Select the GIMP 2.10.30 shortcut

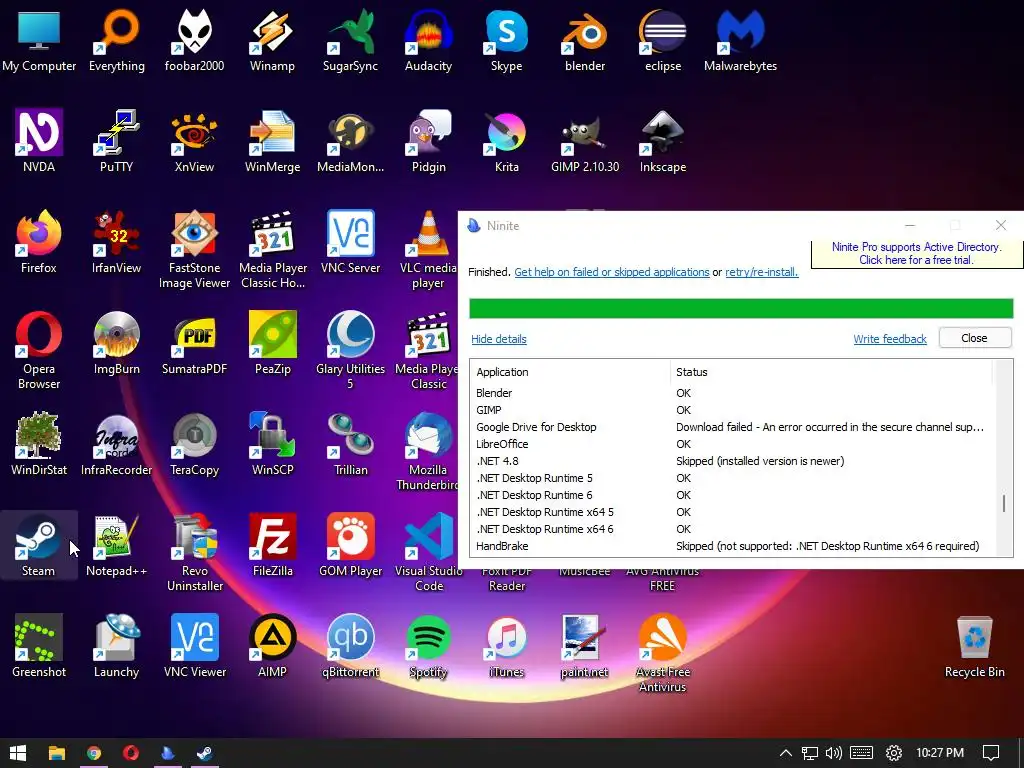pyautogui.click(x=584, y=142)
